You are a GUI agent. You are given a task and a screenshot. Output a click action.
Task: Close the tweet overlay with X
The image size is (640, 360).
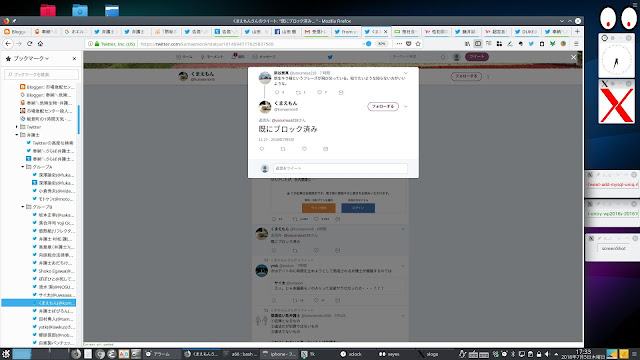(x=573, y=58)
